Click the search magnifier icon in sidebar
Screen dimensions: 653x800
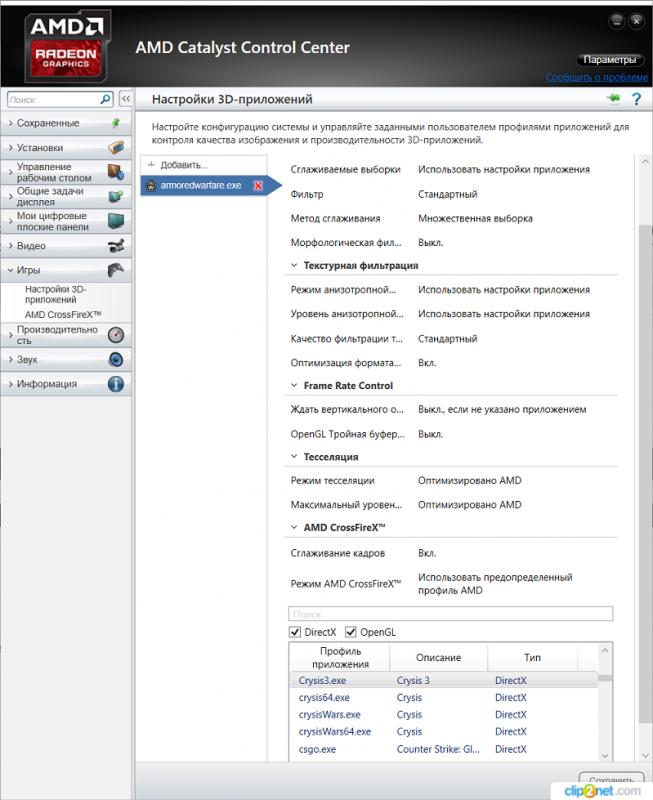pos(106,100)
